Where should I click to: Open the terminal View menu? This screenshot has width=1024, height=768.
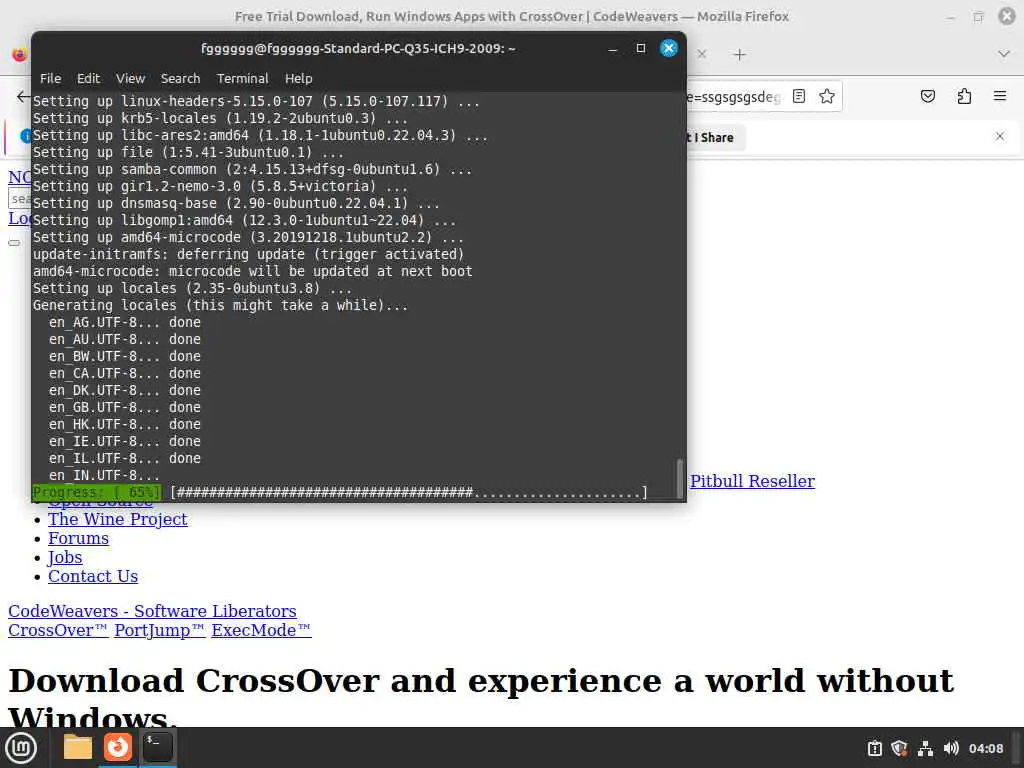131,78
